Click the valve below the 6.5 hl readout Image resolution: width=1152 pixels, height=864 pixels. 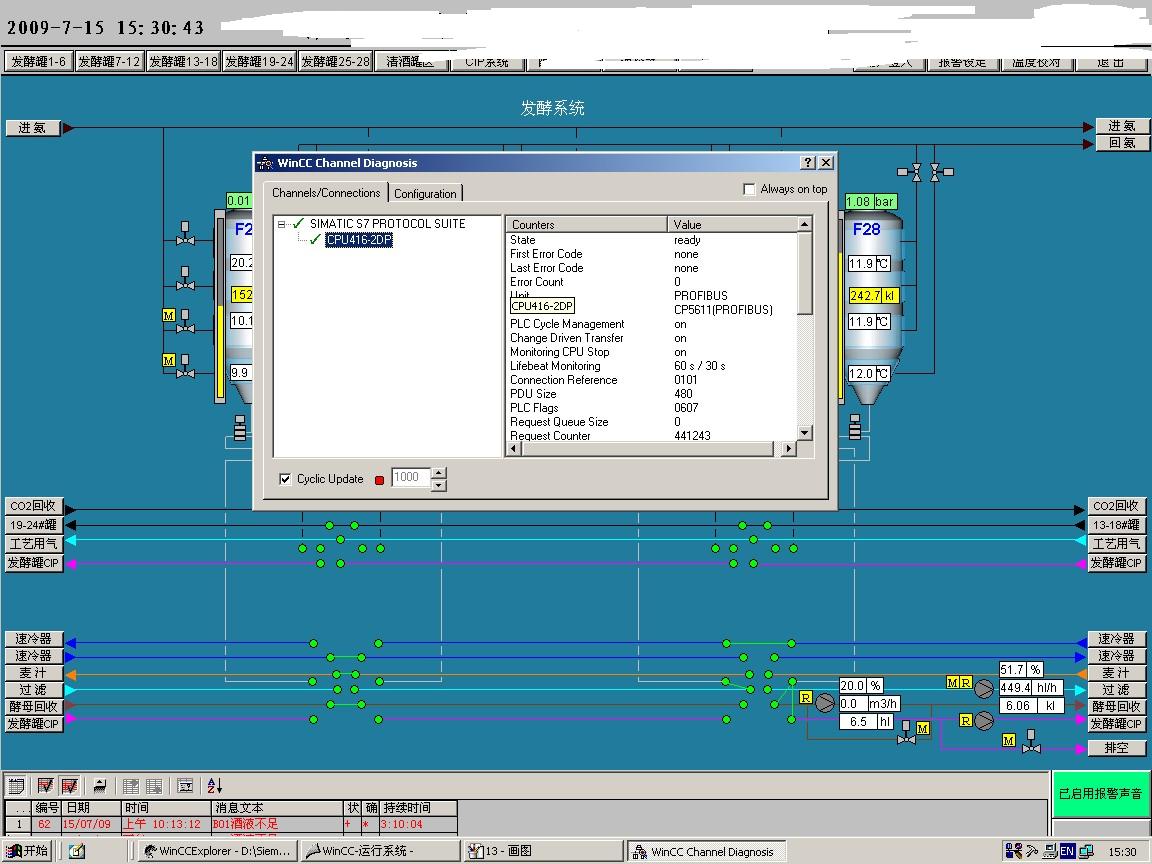pyautogui.click(x=906, y=732)
